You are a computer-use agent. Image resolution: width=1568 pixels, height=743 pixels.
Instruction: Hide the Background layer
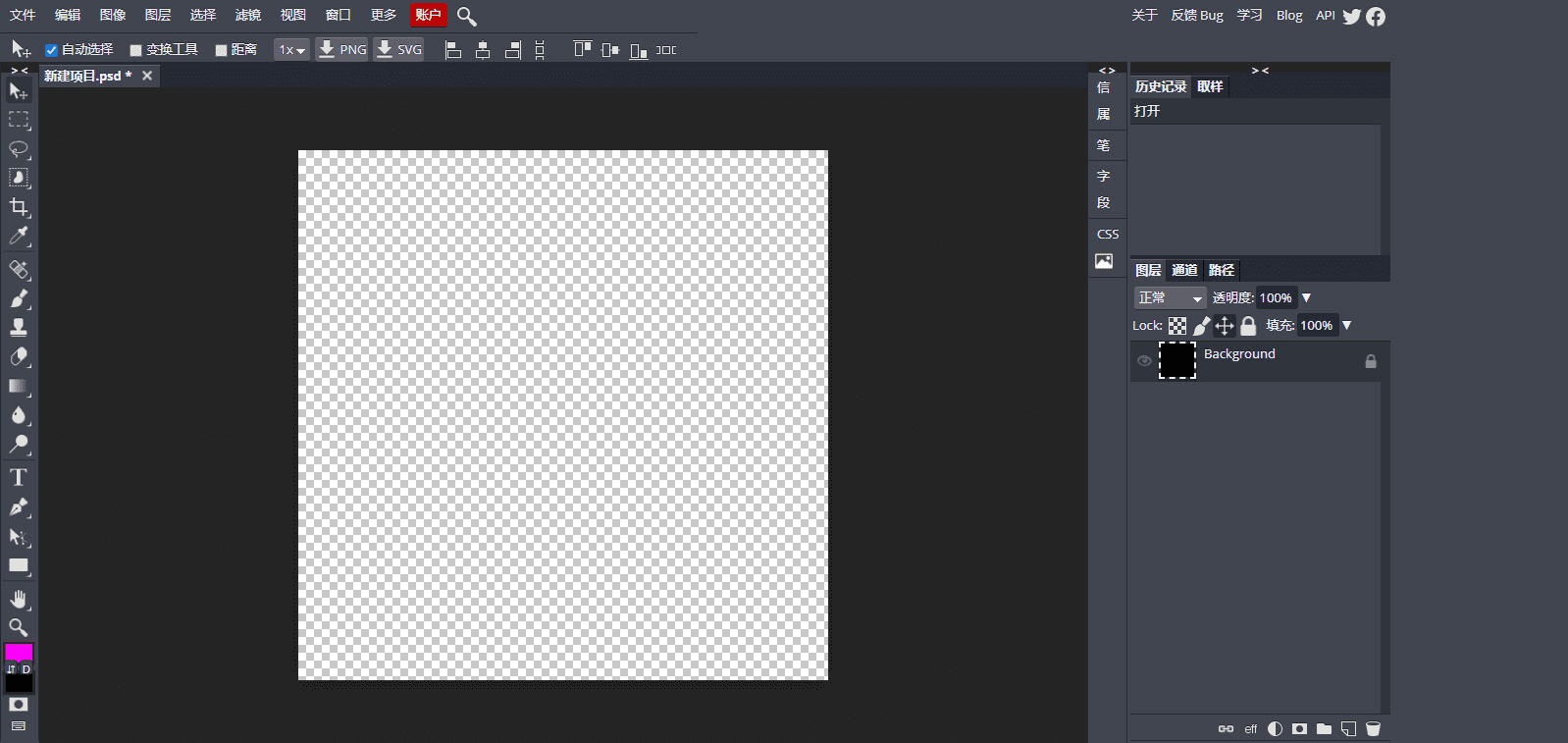pyautogui.click(x=1144, y=361)
